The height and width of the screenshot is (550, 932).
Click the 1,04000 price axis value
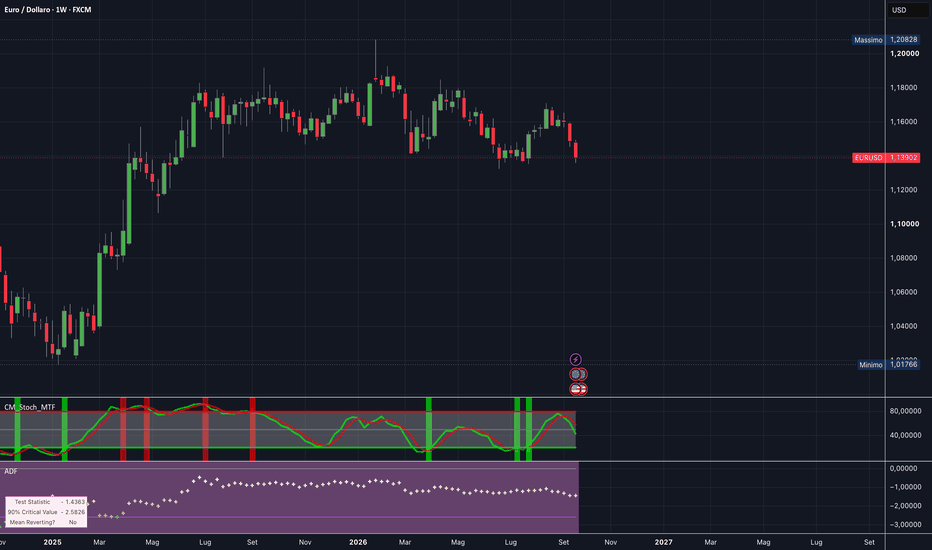pyautogui.click(x=903, y=326)
